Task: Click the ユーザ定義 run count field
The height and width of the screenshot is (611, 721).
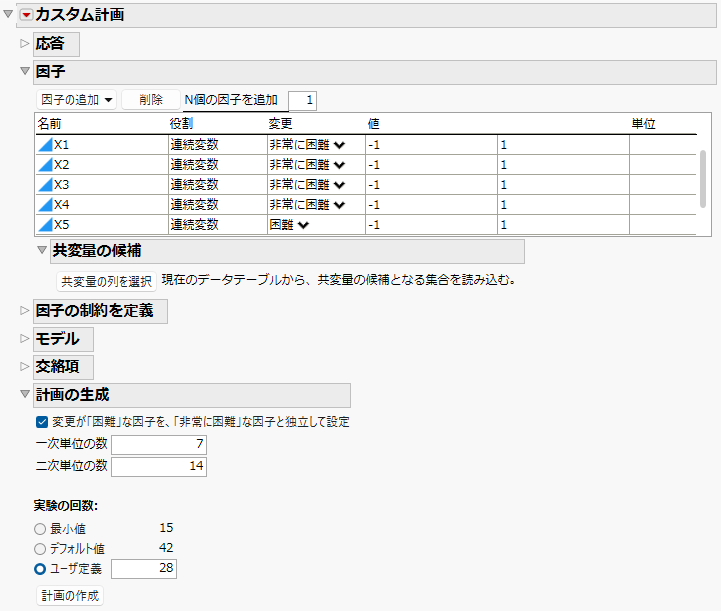Action: (144, 569)
